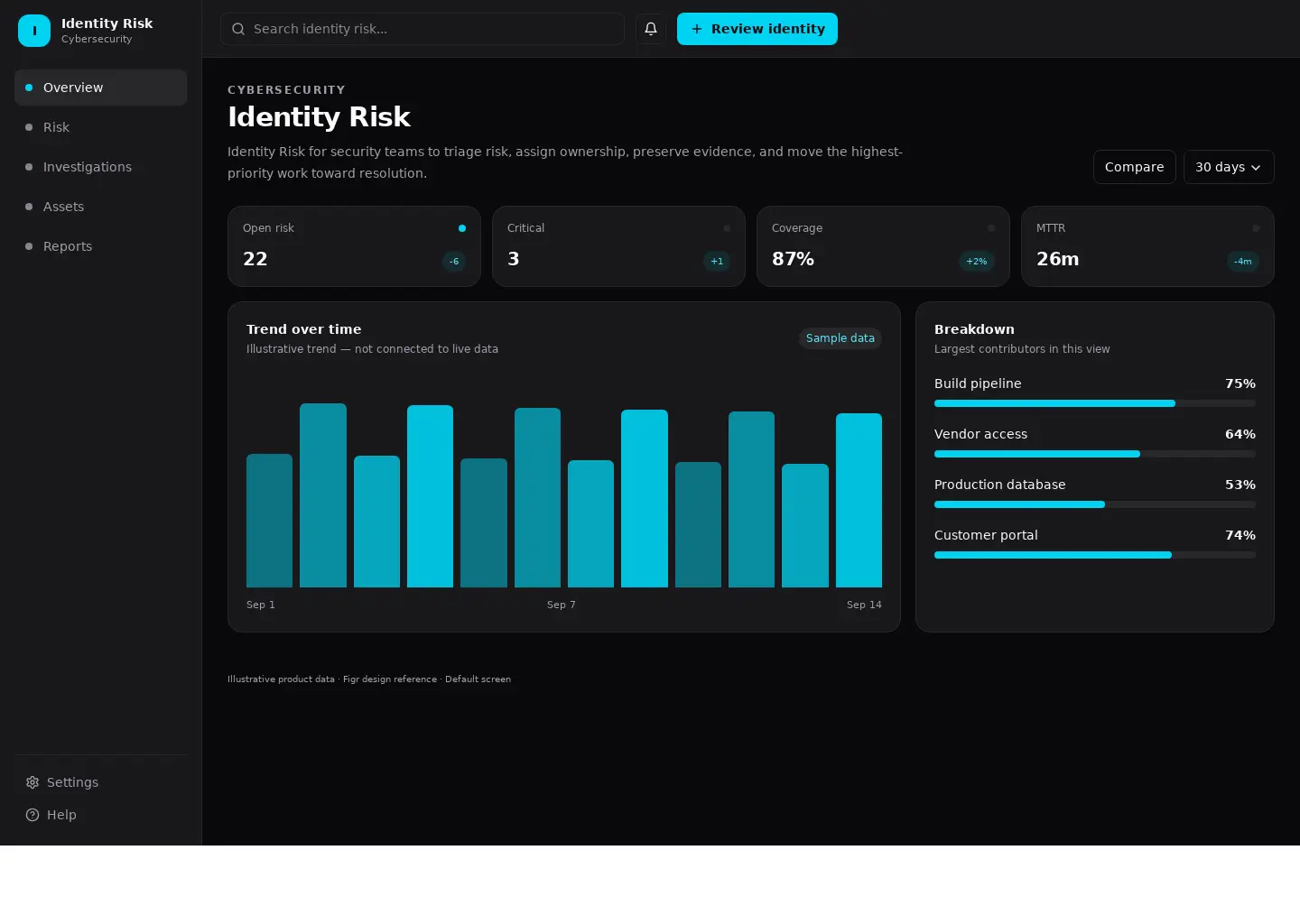Click the -6 change badge on Open risk
This screenshot has height=924, width=1300.
point(454,262)
